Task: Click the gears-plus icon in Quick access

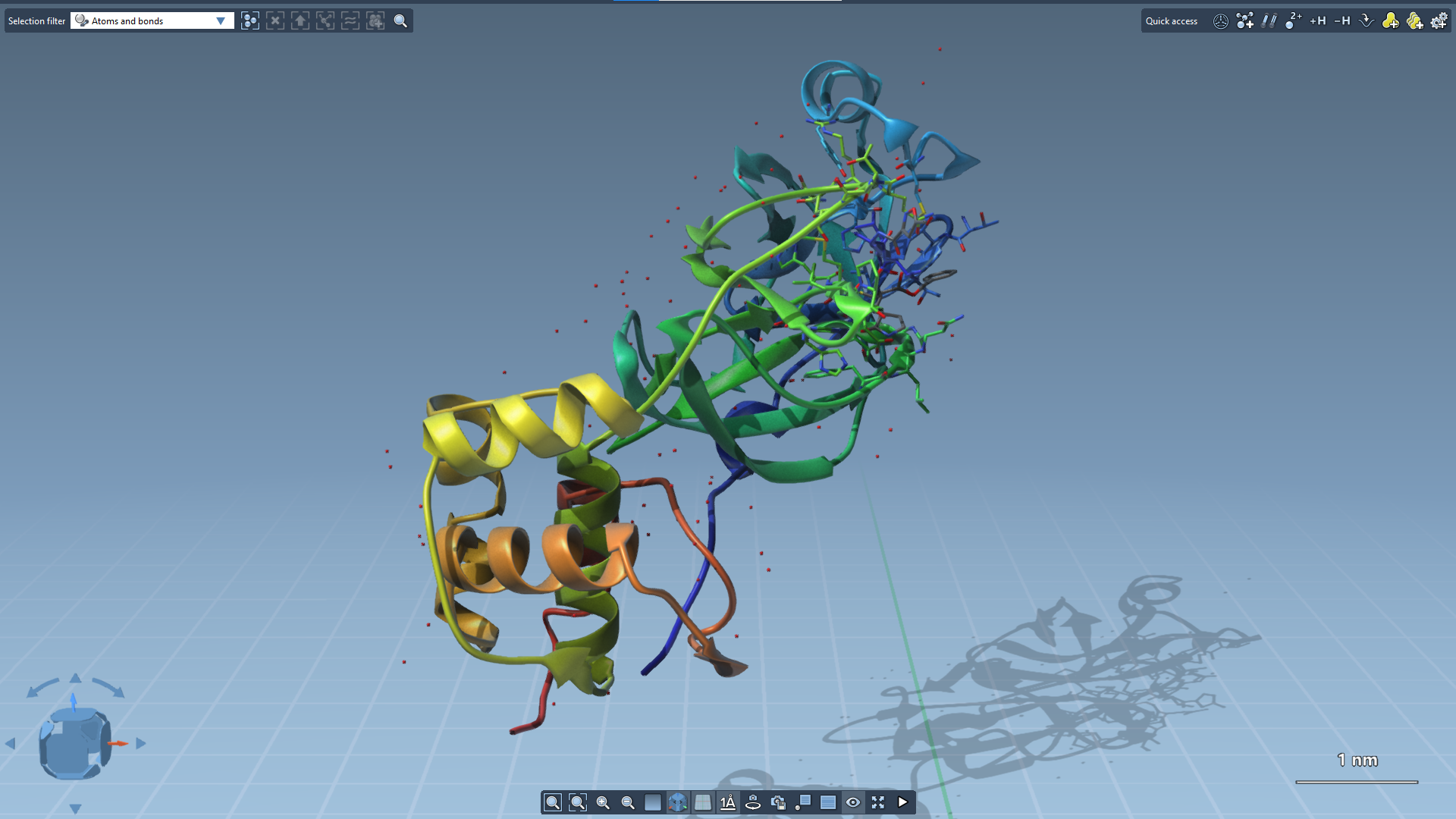Action: pos(1439,21)
